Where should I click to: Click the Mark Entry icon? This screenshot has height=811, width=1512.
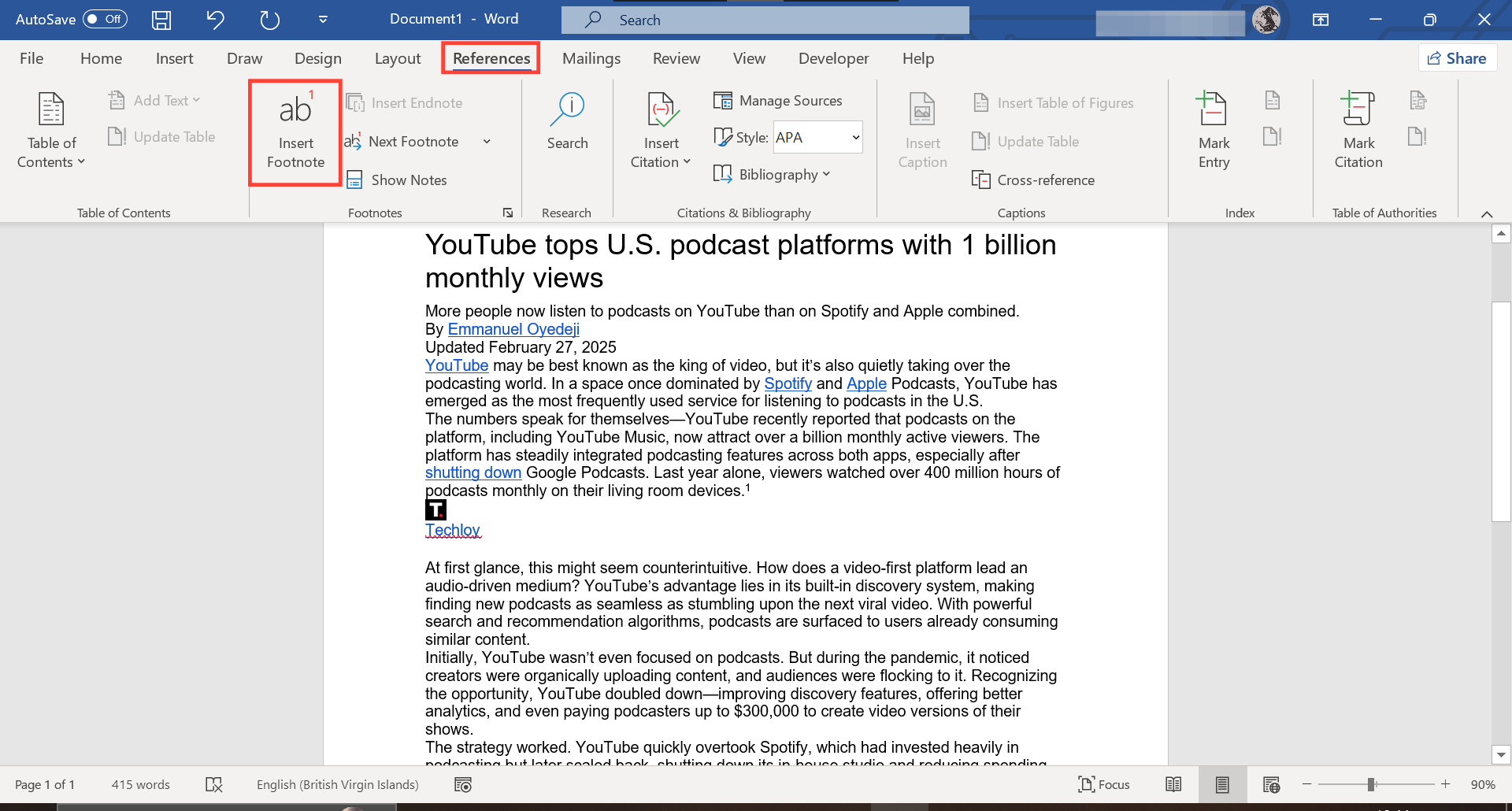point(1213,110)
